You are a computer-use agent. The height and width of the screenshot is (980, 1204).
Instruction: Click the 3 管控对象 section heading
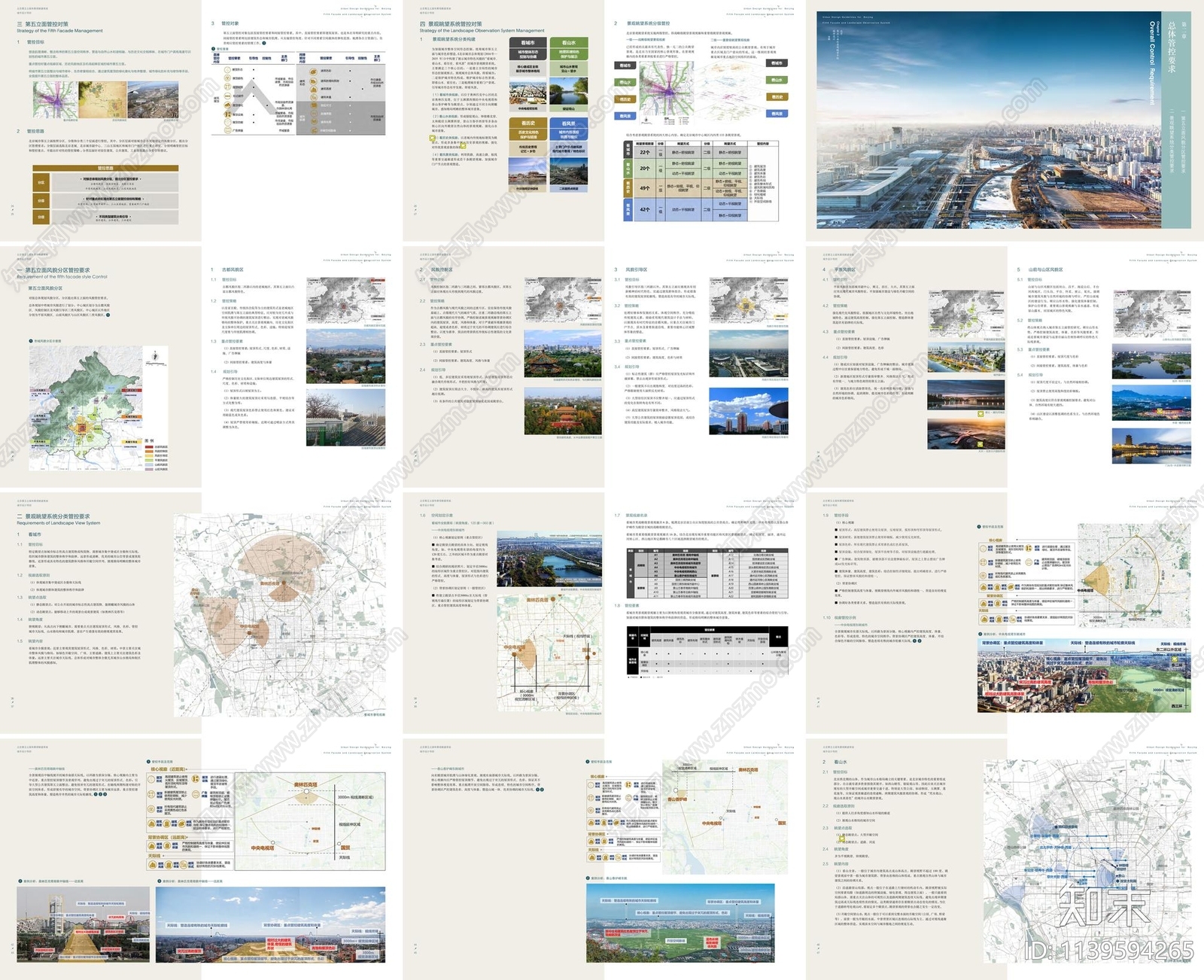[225, 23]
